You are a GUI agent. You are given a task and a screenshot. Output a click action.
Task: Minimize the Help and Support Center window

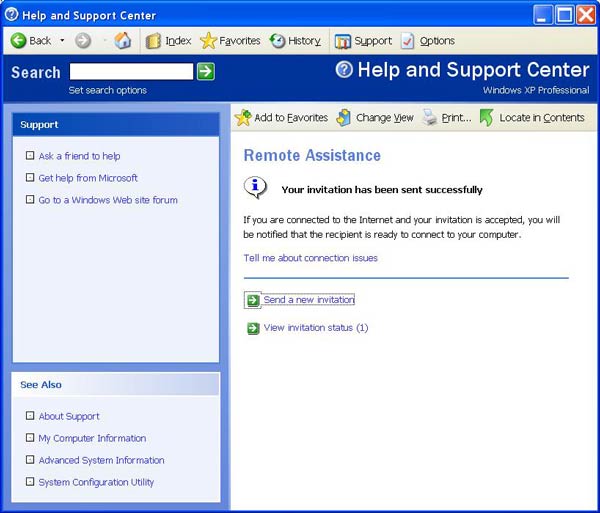pos(543,15)
